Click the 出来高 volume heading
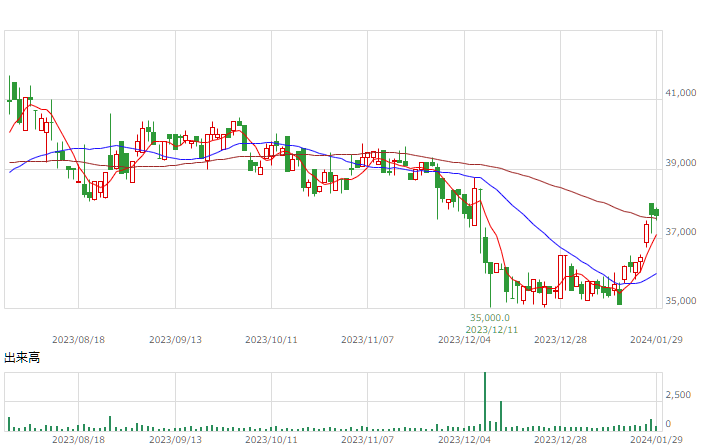This screenshot has width=701, height=445. tap(22, 358)
